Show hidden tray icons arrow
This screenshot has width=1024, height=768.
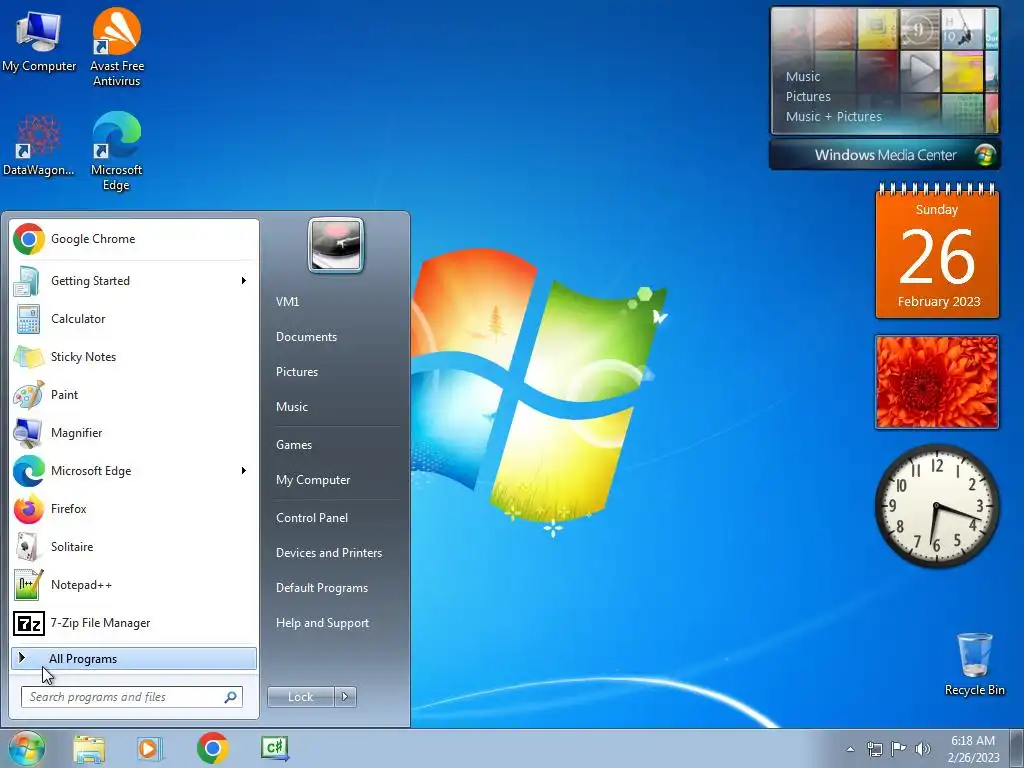(x=850, y=749)
